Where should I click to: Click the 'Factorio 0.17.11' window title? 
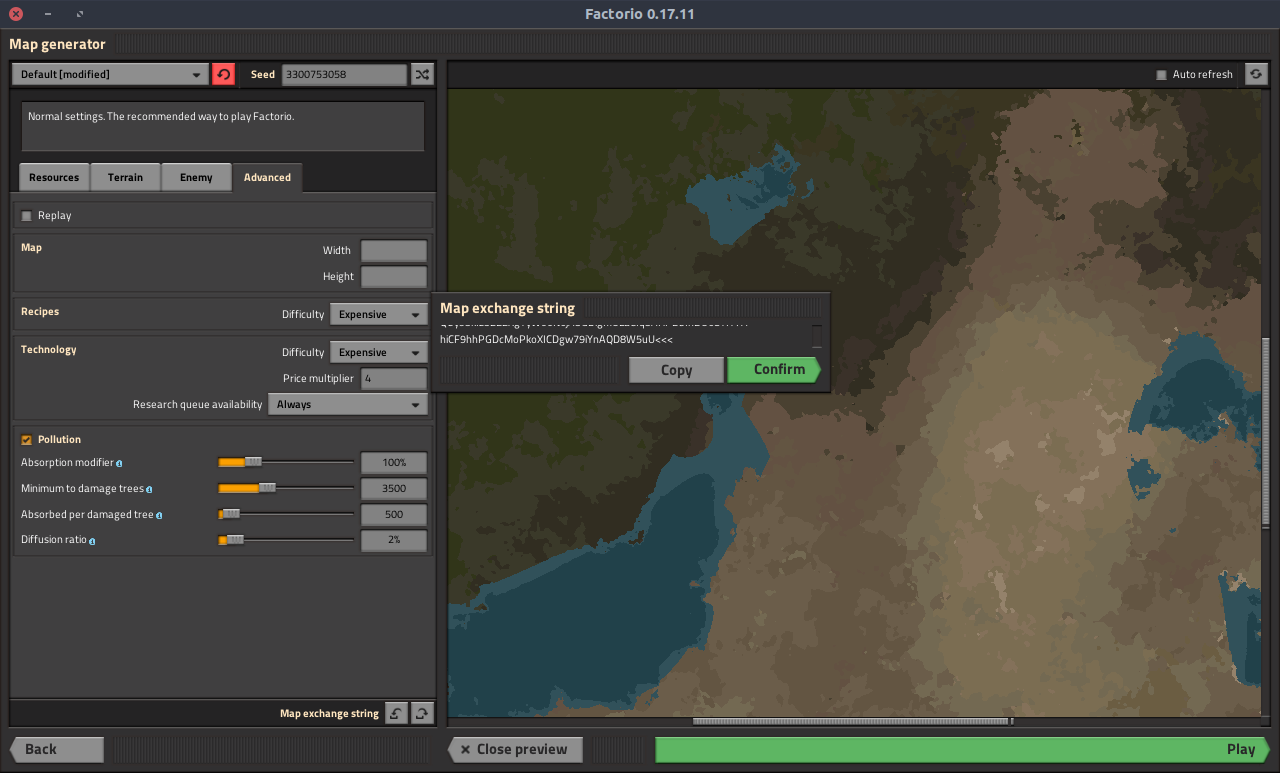640,14
